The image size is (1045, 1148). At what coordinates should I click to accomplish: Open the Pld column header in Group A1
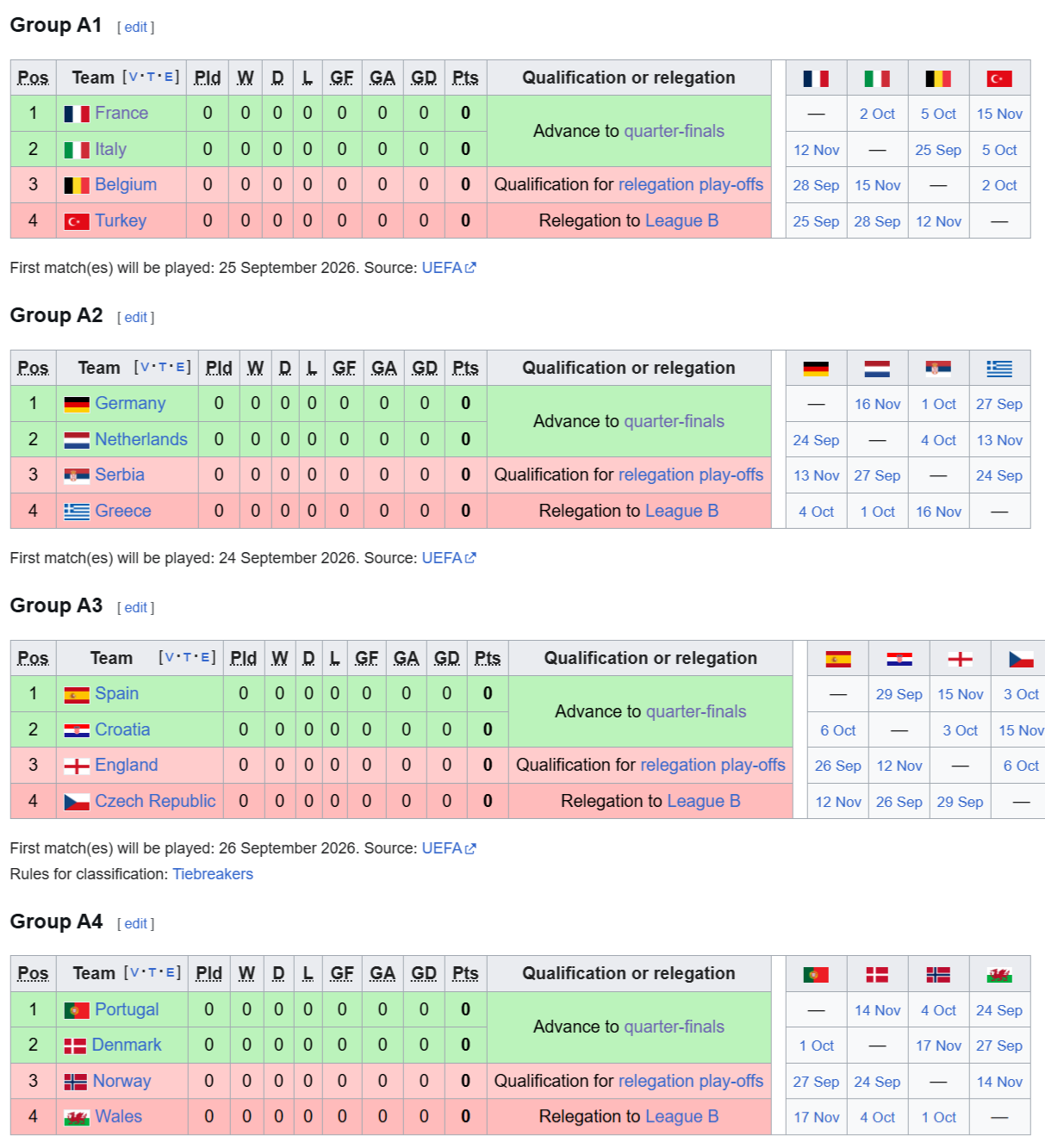208,78
